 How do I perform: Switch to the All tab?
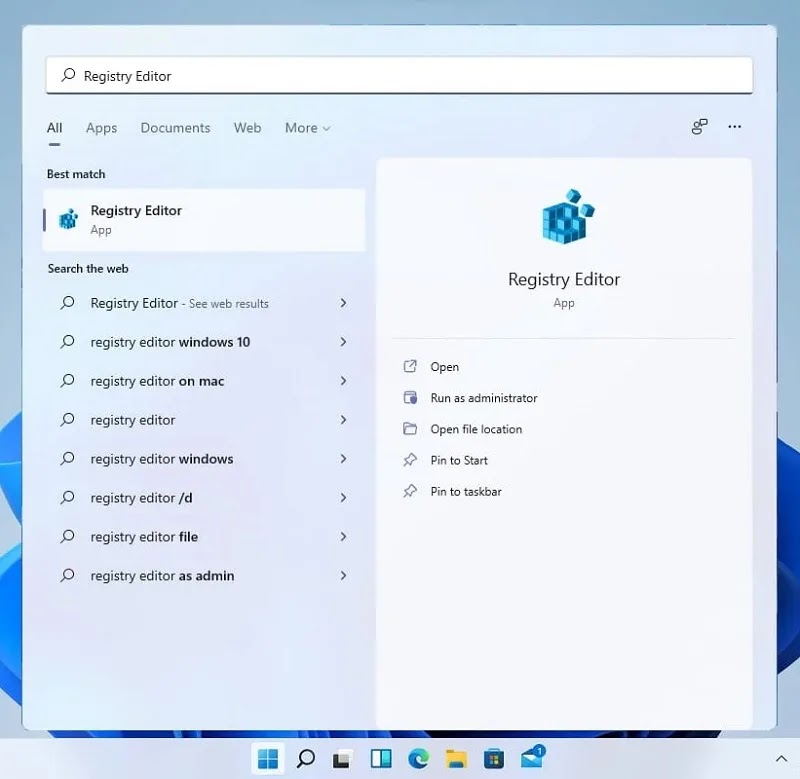click(55, 128)
